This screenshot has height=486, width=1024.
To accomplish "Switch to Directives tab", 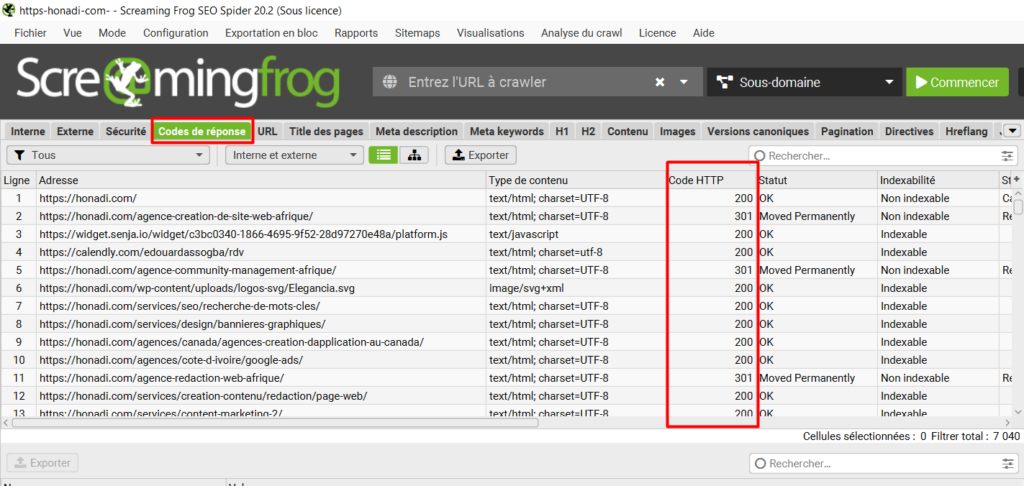I will (x=909, y=131).
